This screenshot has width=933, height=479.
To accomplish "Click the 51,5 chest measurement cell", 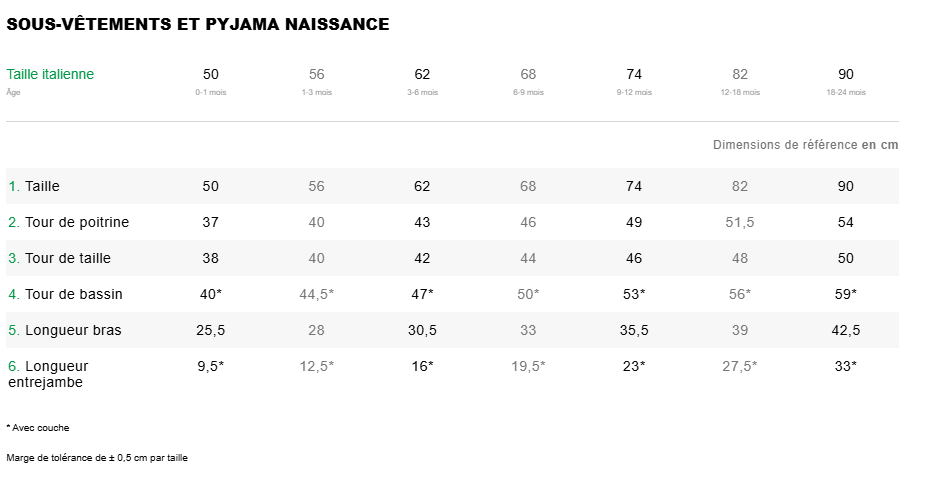I will (740, 222).
